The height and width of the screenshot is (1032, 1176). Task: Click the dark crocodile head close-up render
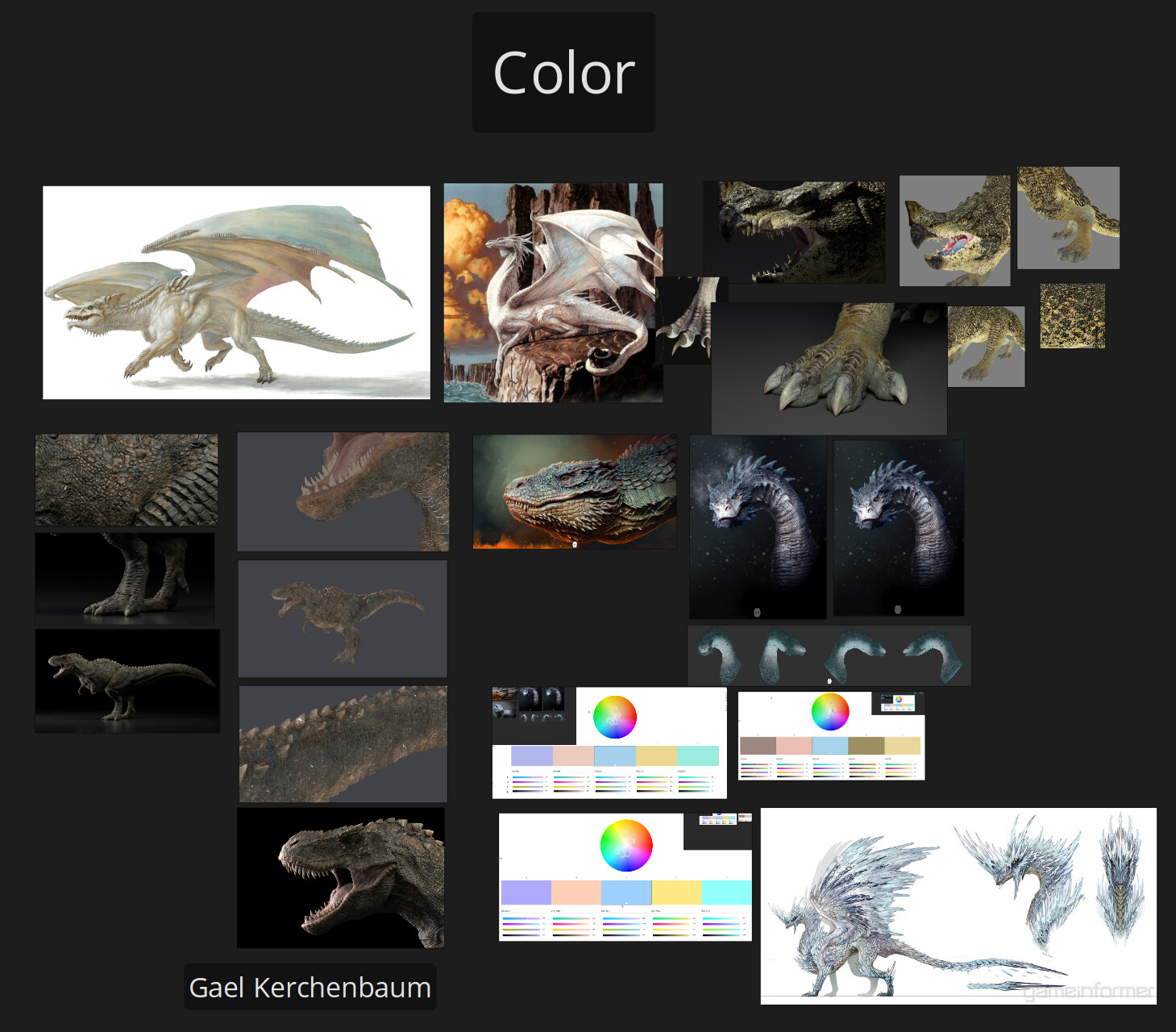pos(794,231)
